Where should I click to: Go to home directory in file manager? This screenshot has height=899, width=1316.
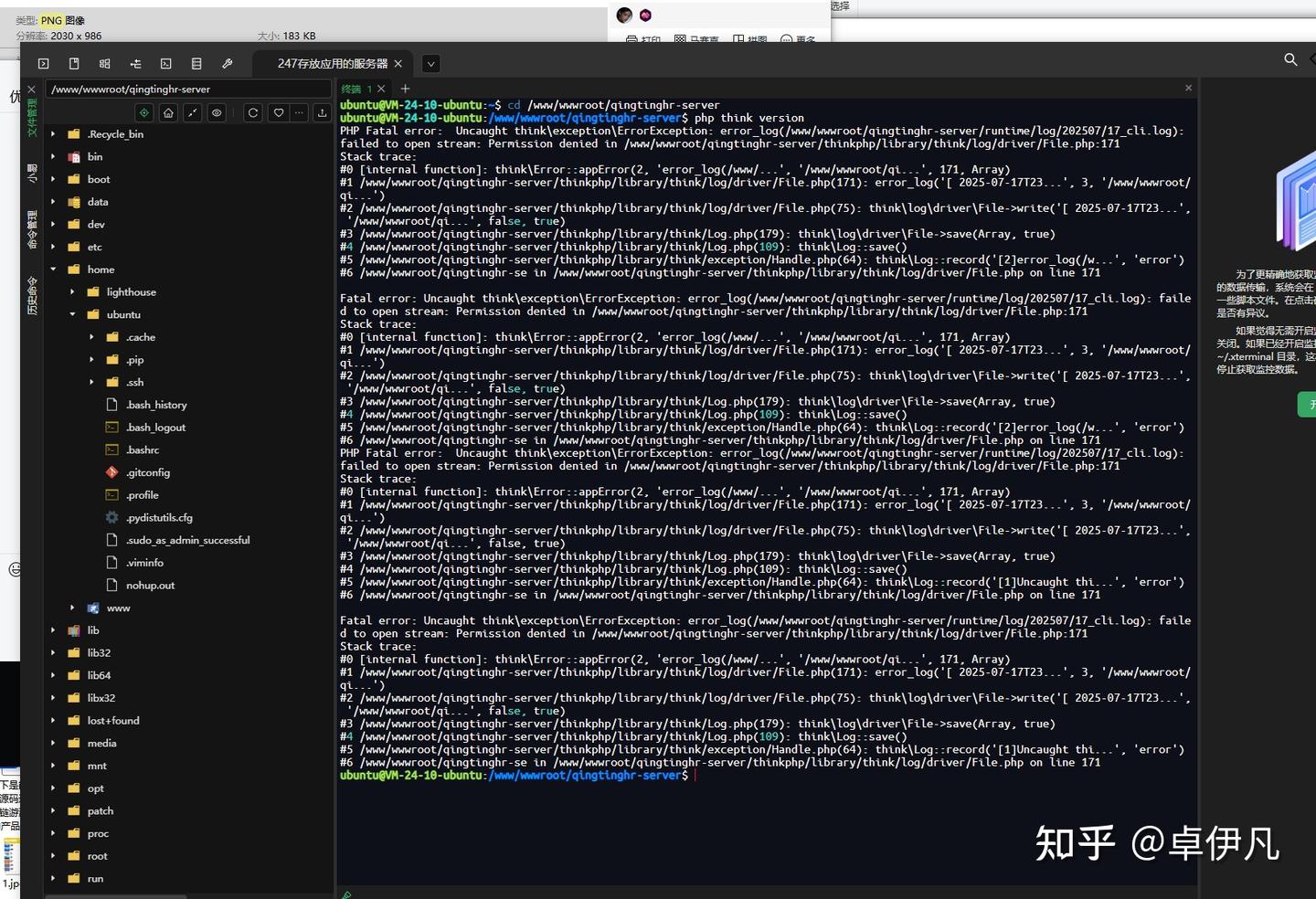[x=168, y=112]
